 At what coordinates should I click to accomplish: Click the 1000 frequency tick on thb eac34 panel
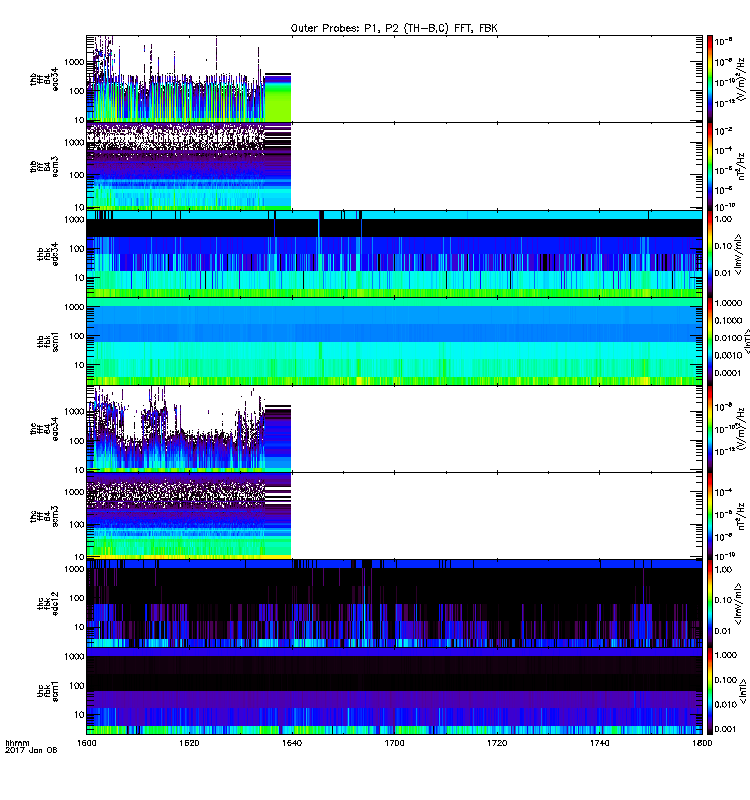[74, 62]
